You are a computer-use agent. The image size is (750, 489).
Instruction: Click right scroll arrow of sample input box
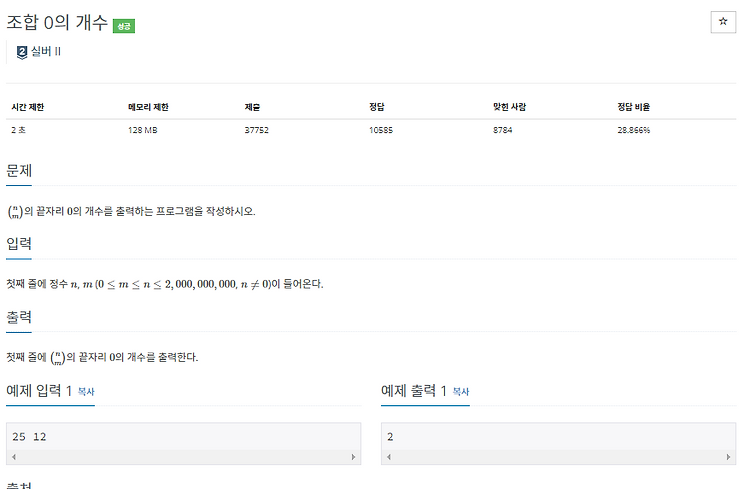pos(353,457)
